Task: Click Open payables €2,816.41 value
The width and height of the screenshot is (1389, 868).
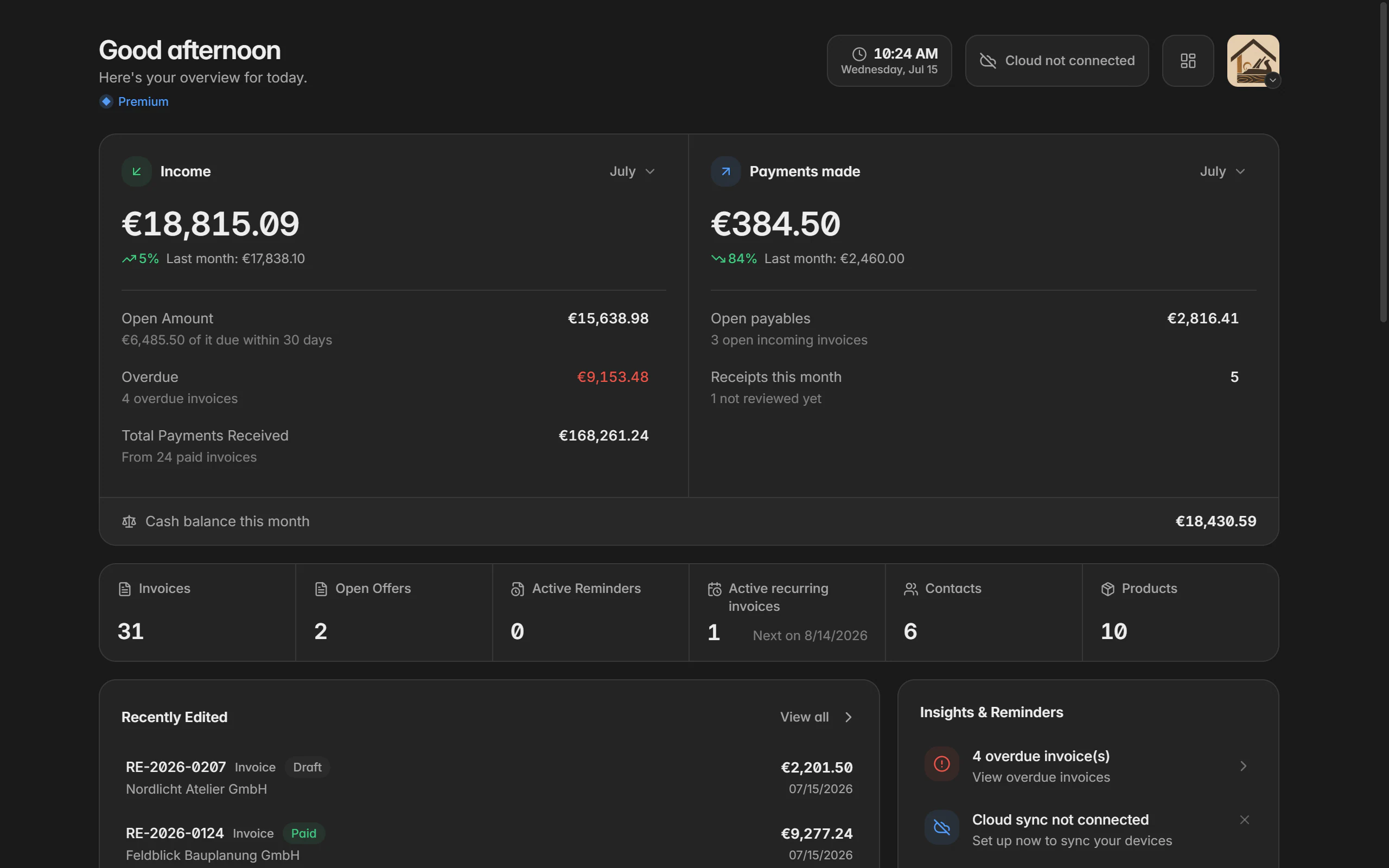Action: pyautogui.click(x=1202, y=318)
